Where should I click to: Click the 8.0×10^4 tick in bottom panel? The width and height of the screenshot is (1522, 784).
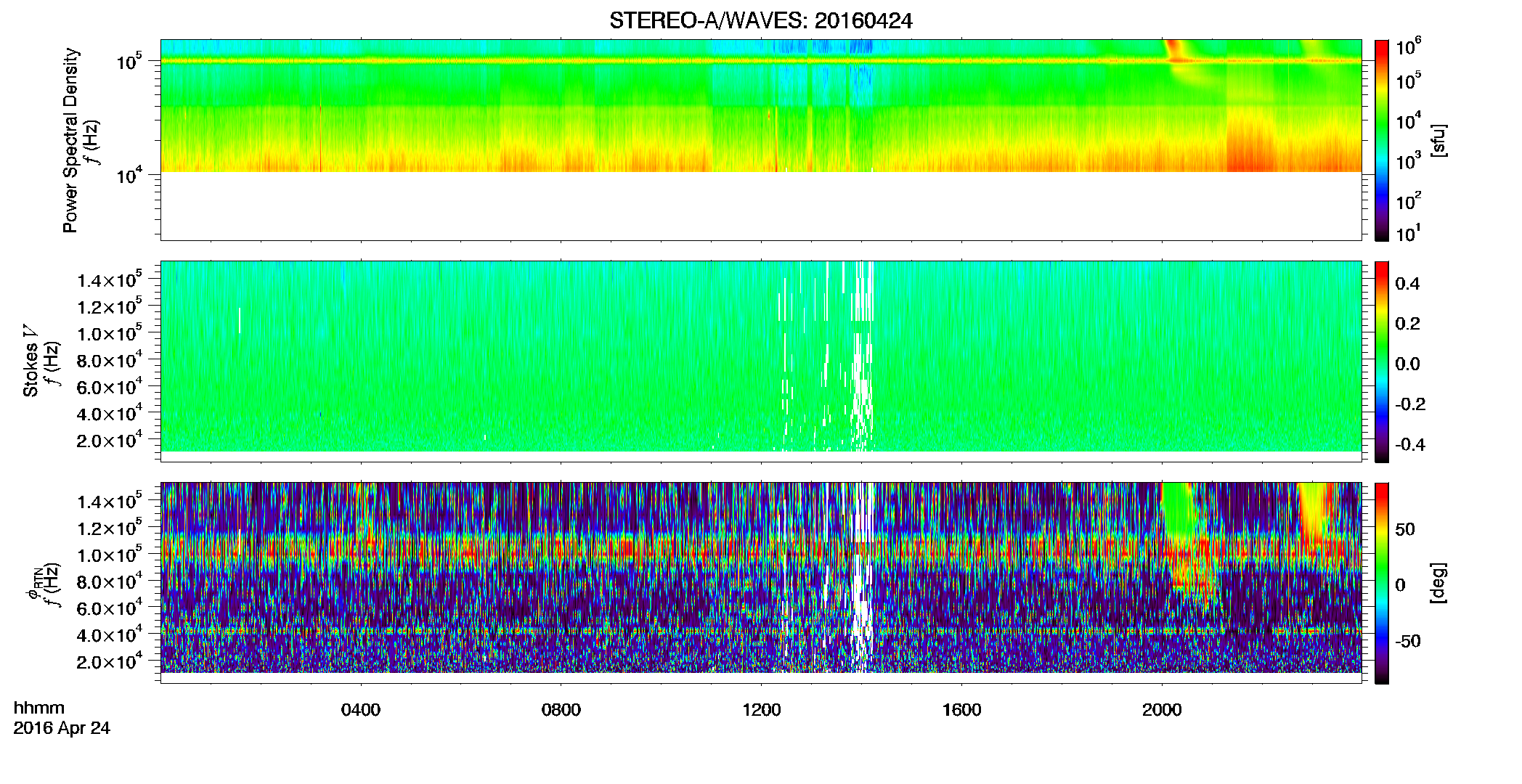[110, 582]
